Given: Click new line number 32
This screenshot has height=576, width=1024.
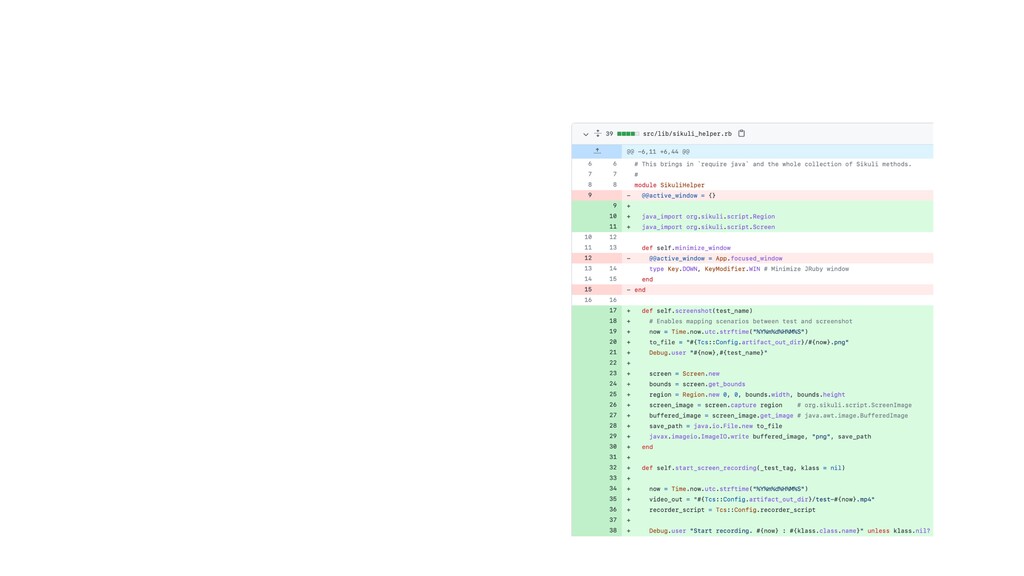Looking at the screenshot, I should (613, 468).
